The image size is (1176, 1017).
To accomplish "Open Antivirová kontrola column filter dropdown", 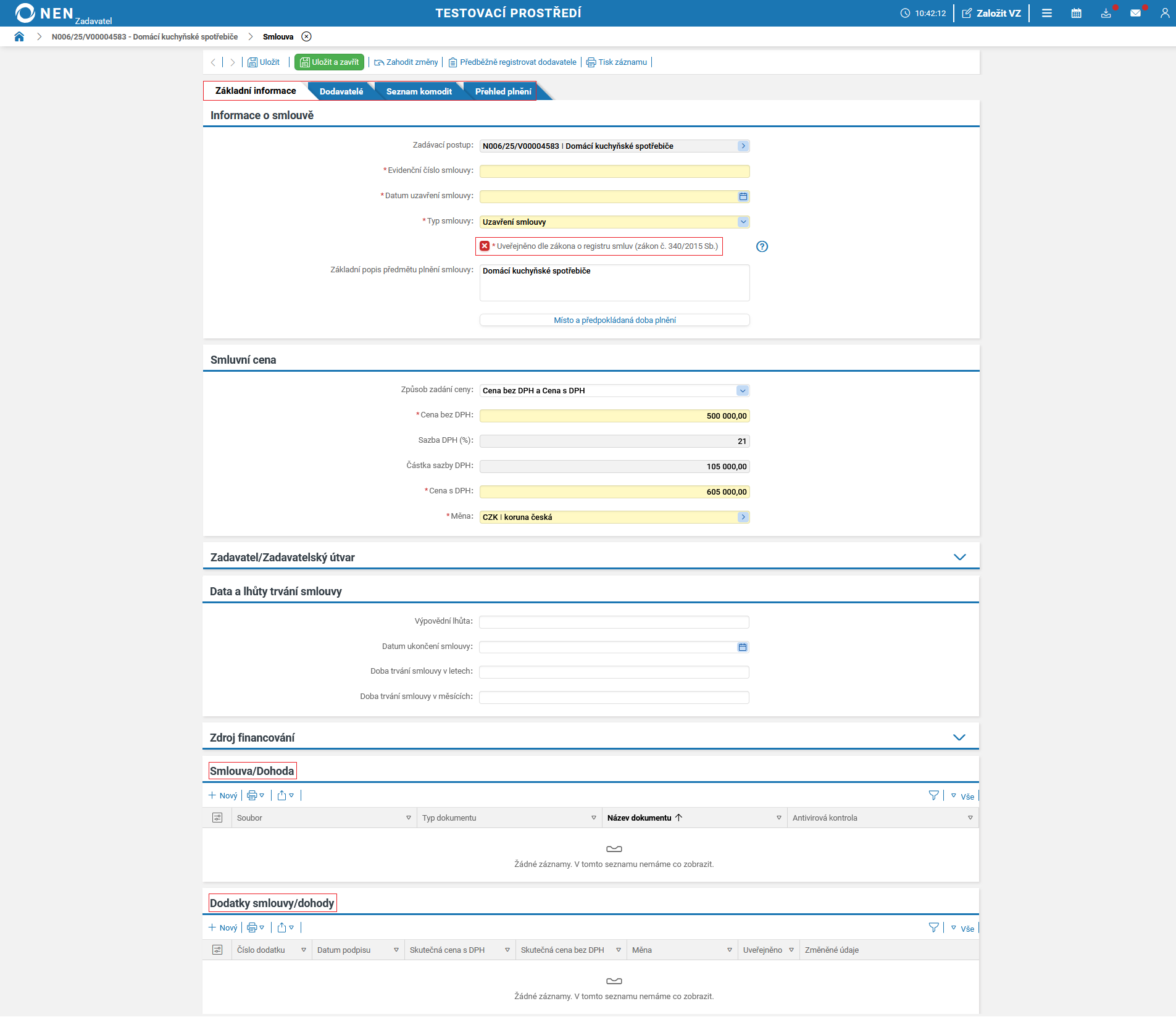I will click(970, 818).
